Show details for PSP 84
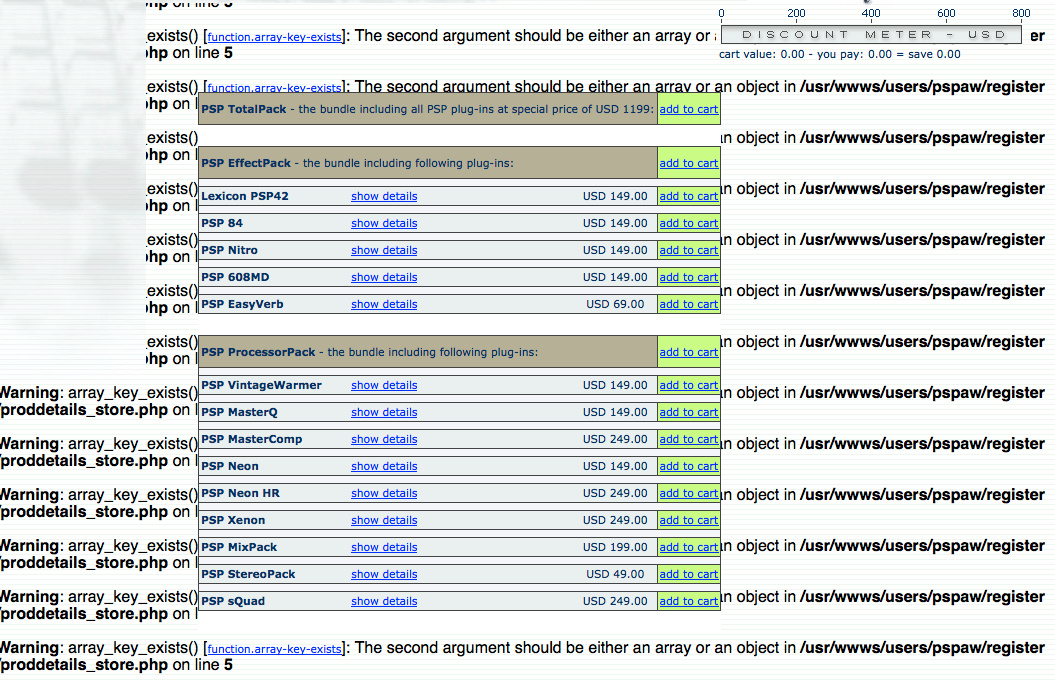The width and height of the screenshot is (1055, 681). [384, 223]
